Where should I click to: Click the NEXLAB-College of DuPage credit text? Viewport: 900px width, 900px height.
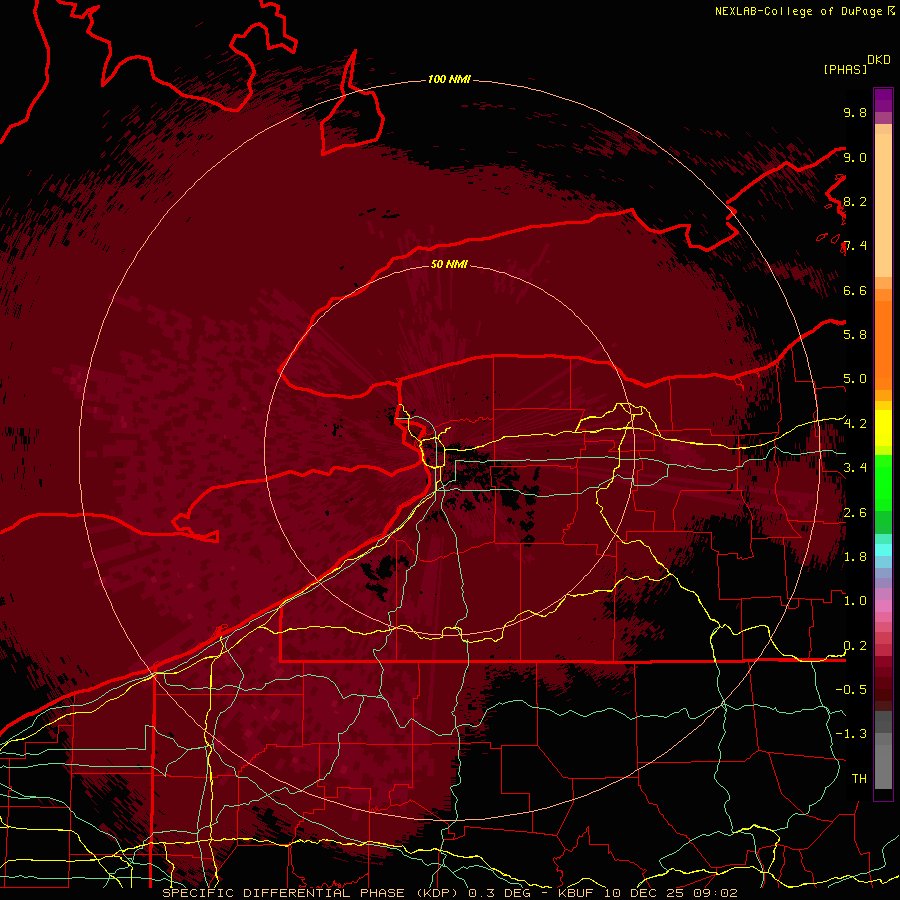(798, 11)
